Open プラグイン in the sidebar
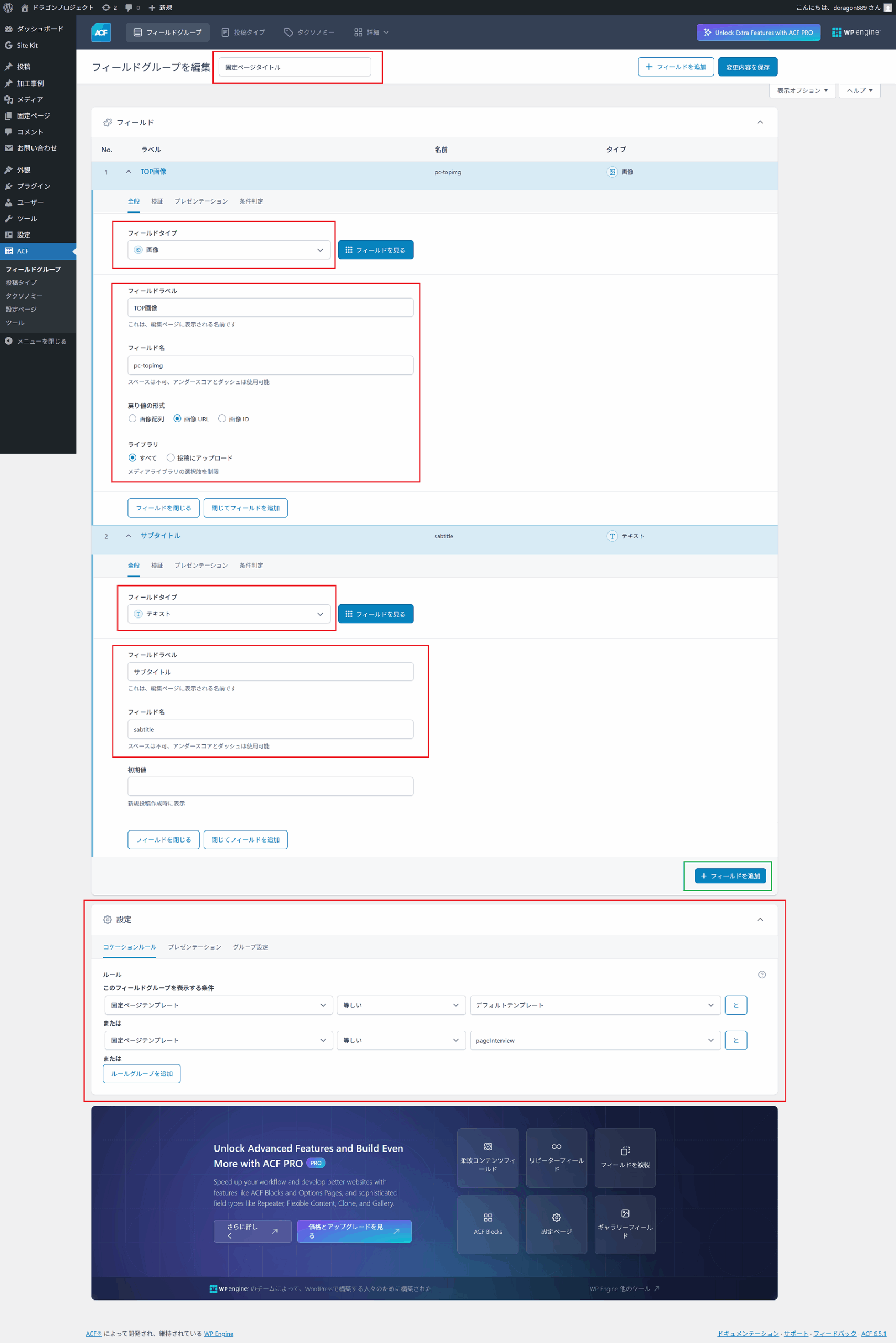The image size is (896, 1343). click(x=33, y=186)
